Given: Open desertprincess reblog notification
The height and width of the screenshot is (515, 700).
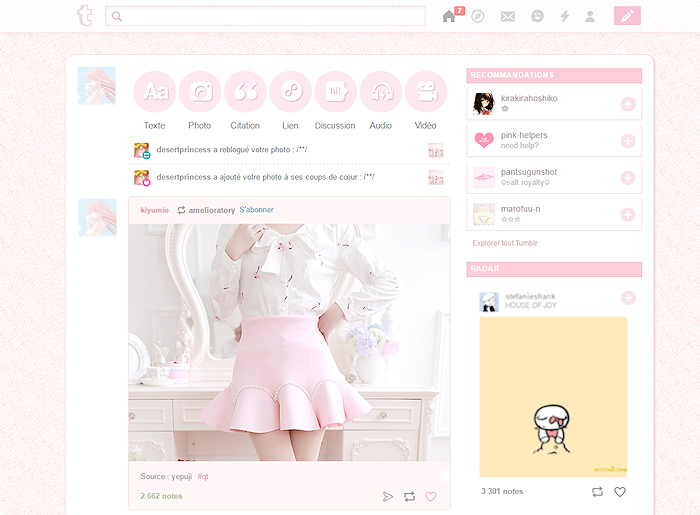Looking at the screenshot, I should 288,150.
